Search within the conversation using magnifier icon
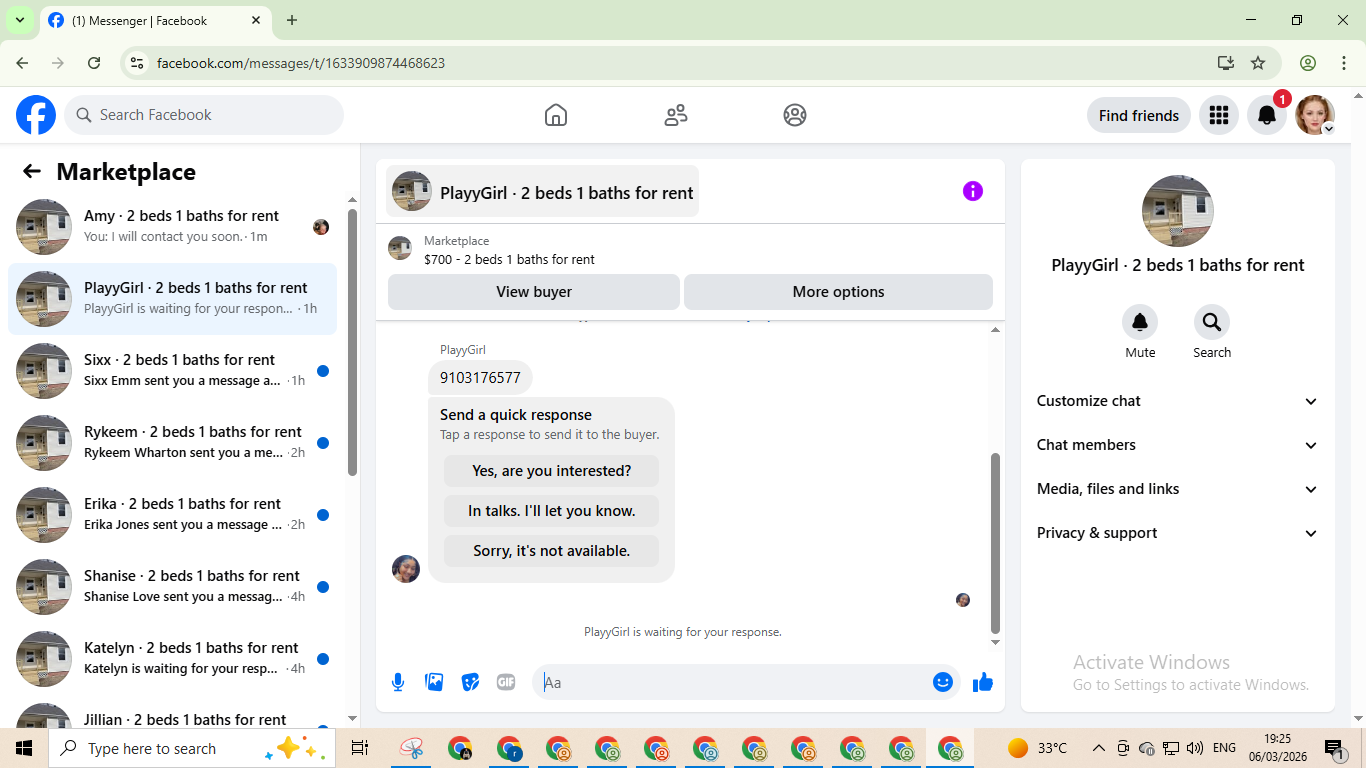 [x=1212, y=322]
